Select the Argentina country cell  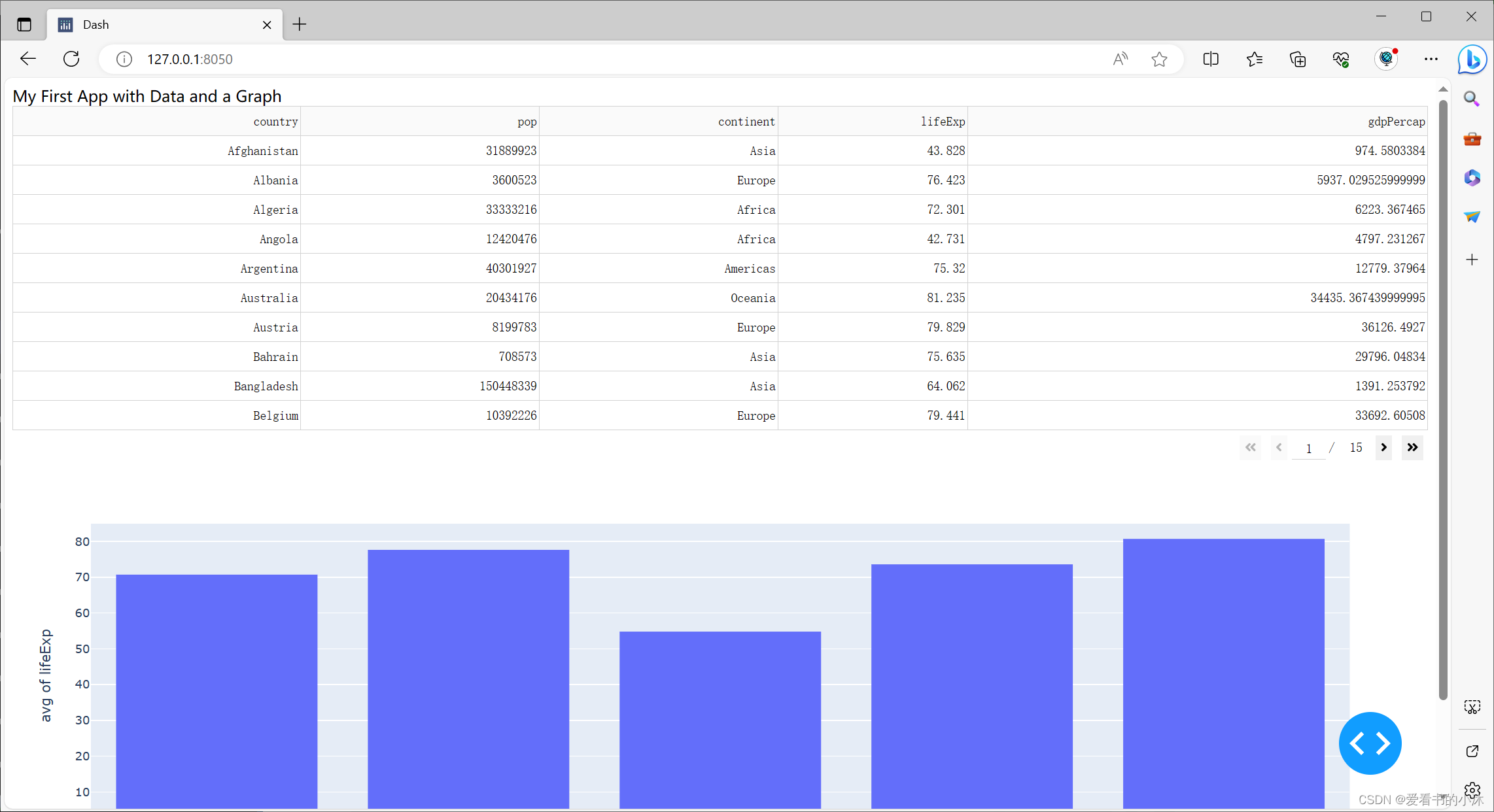coord(156,269)
